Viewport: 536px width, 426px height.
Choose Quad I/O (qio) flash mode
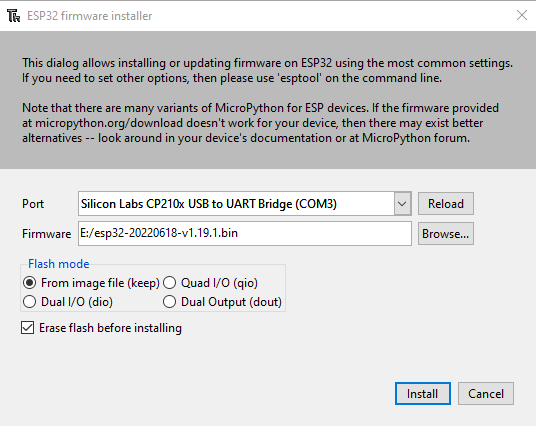coord(211,283)
